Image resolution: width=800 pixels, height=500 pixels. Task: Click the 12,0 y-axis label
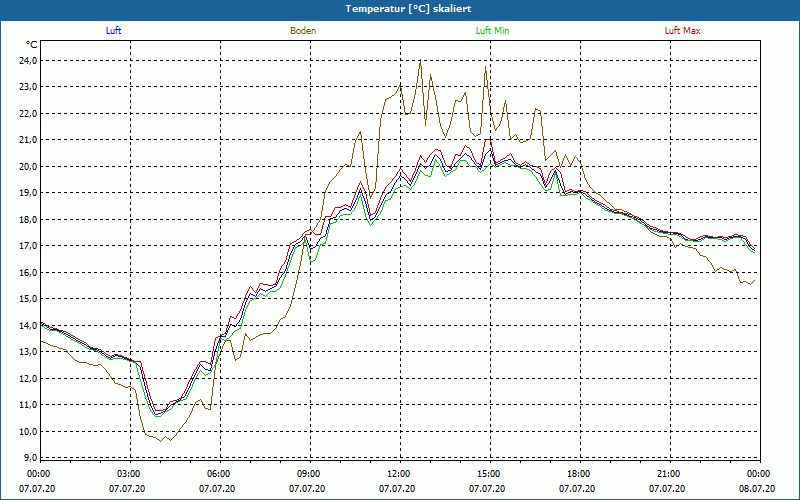click(x=29, y=378)
